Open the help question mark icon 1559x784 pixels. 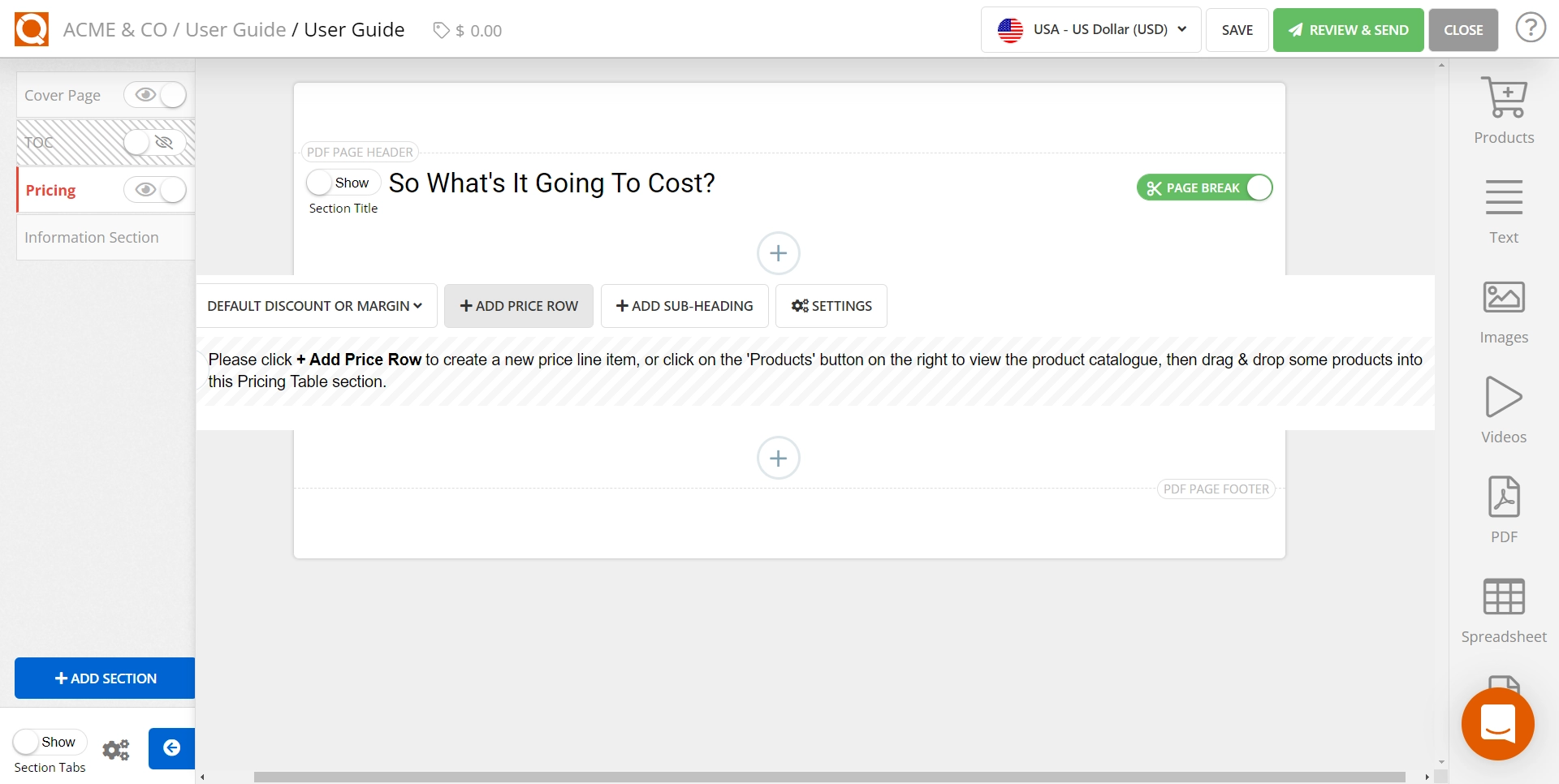[1530, 28]
